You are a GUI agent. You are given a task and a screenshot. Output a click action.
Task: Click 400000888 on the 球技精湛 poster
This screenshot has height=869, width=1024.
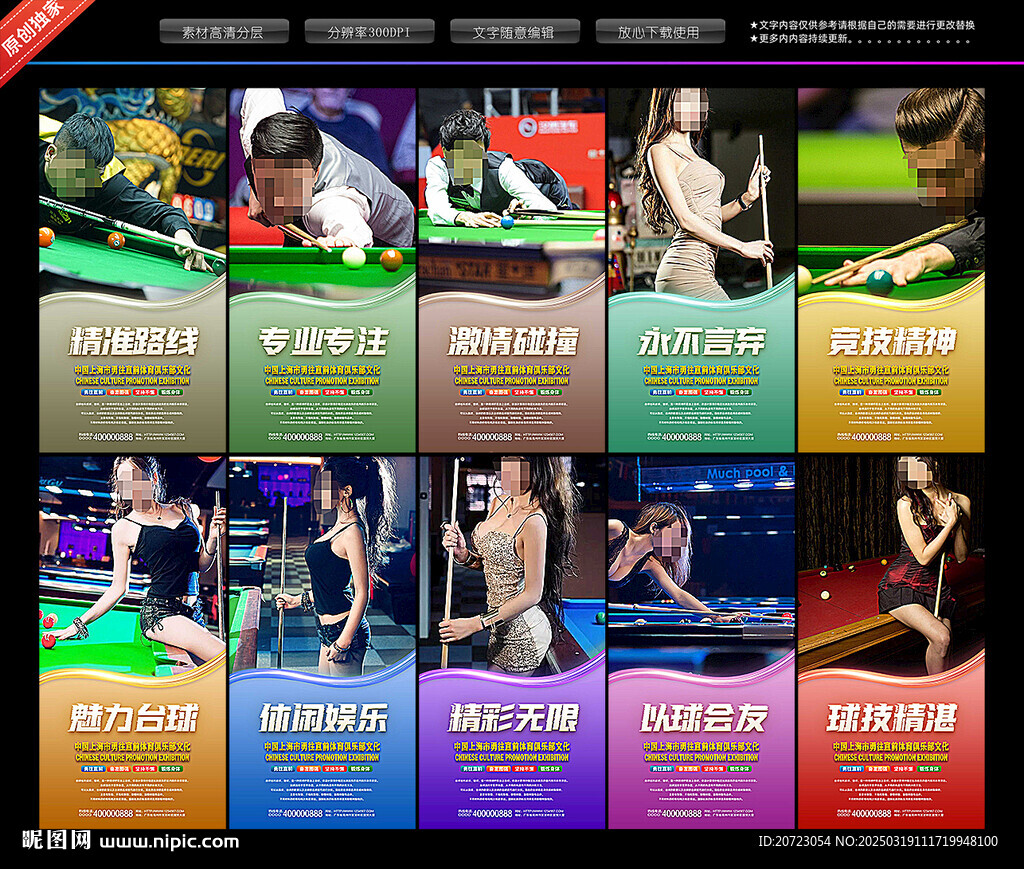[x=871, y=814]
